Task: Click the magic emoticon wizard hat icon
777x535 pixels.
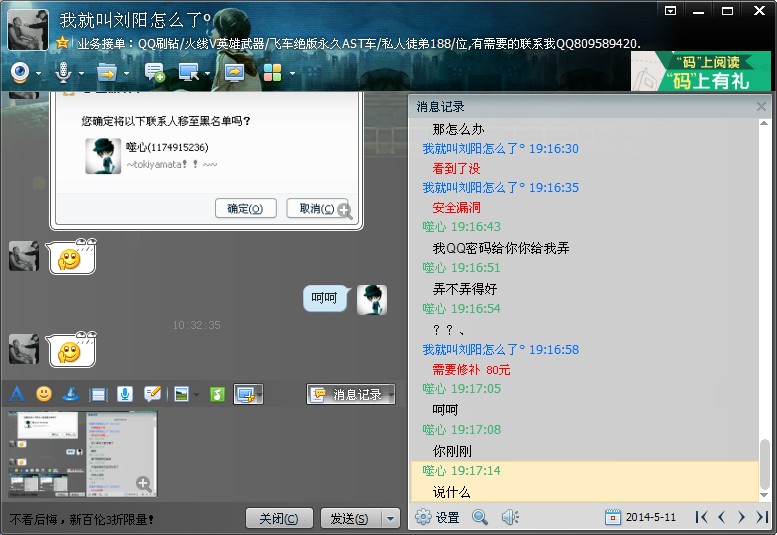Action: coord(71,394)
